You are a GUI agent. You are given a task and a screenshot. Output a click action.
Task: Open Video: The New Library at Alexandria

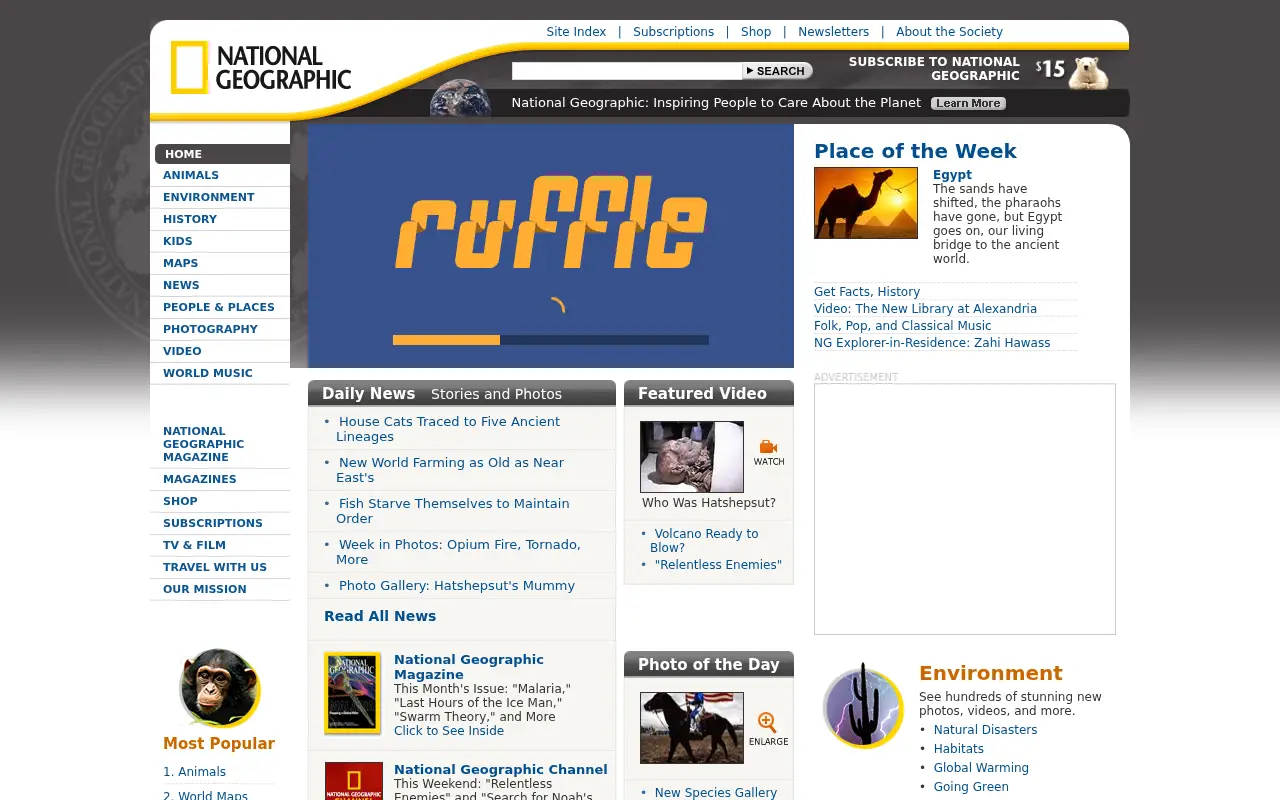(925, 309)
